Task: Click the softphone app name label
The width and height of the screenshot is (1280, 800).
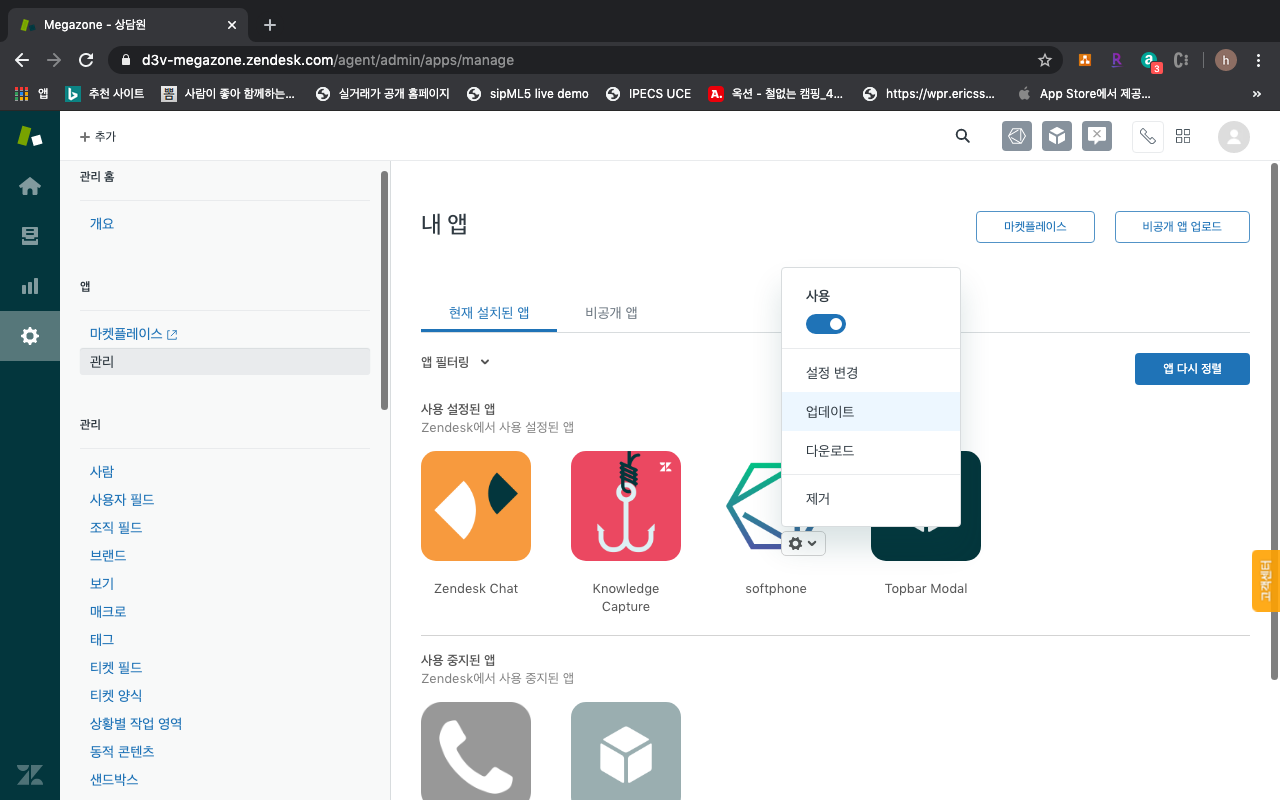Action: point(776,588)
